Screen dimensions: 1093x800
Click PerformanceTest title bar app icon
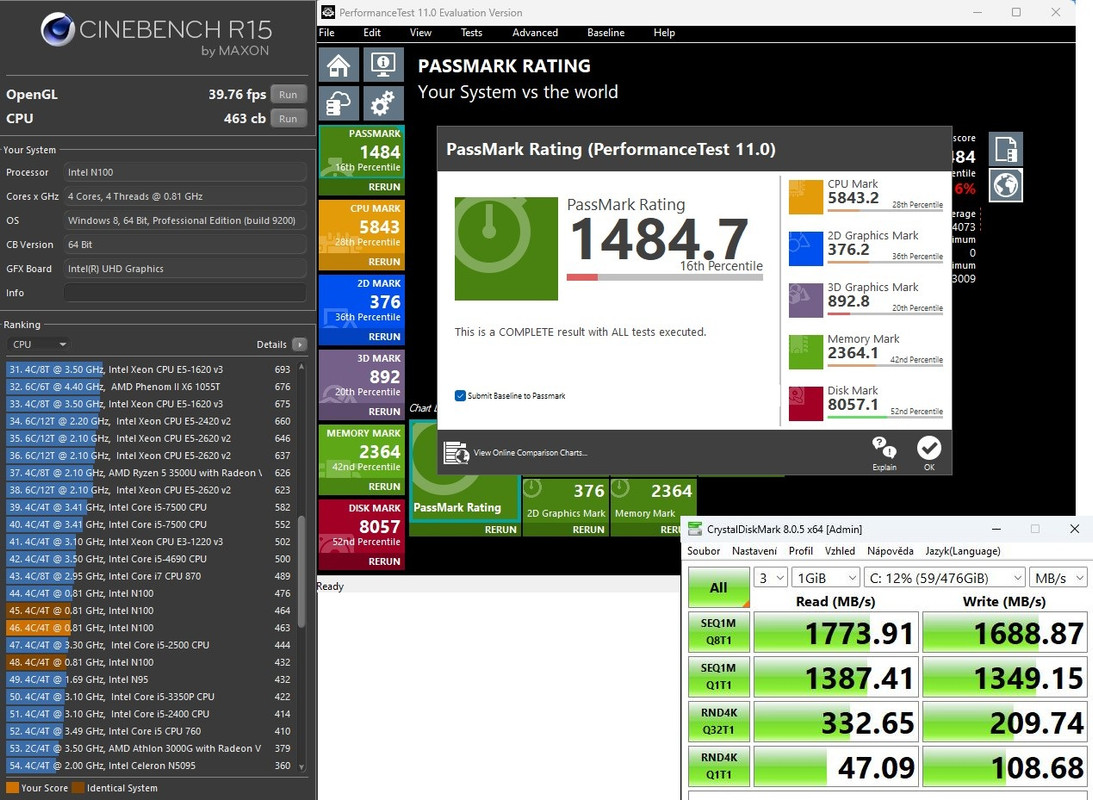pyautogui.click(x=328, y=13)
